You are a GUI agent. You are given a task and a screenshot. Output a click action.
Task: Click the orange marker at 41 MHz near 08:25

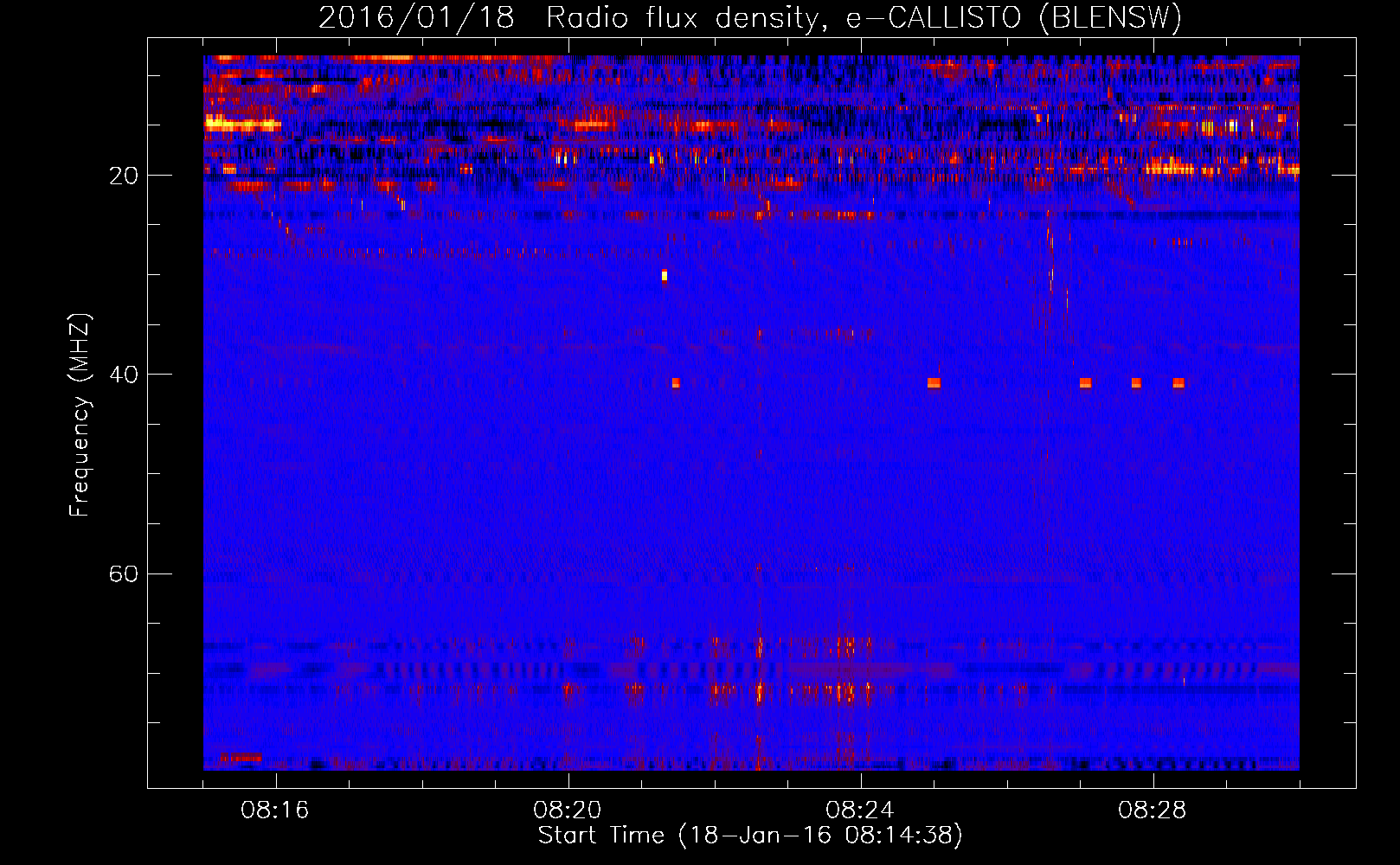(x=934, y=383)
